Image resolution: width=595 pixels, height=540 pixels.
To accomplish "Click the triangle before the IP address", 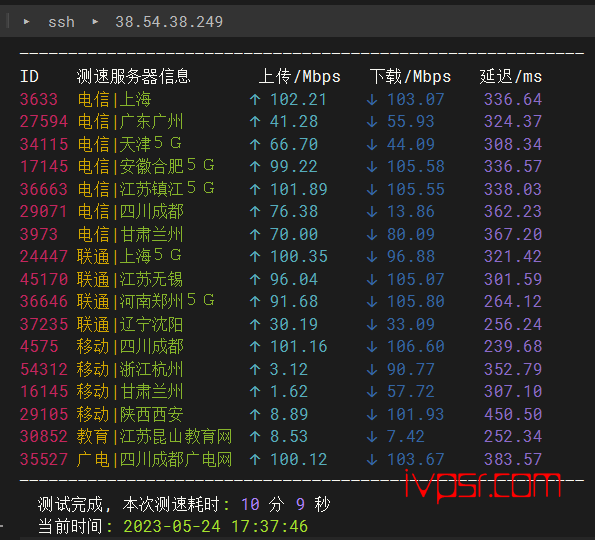I will (95, 22).
